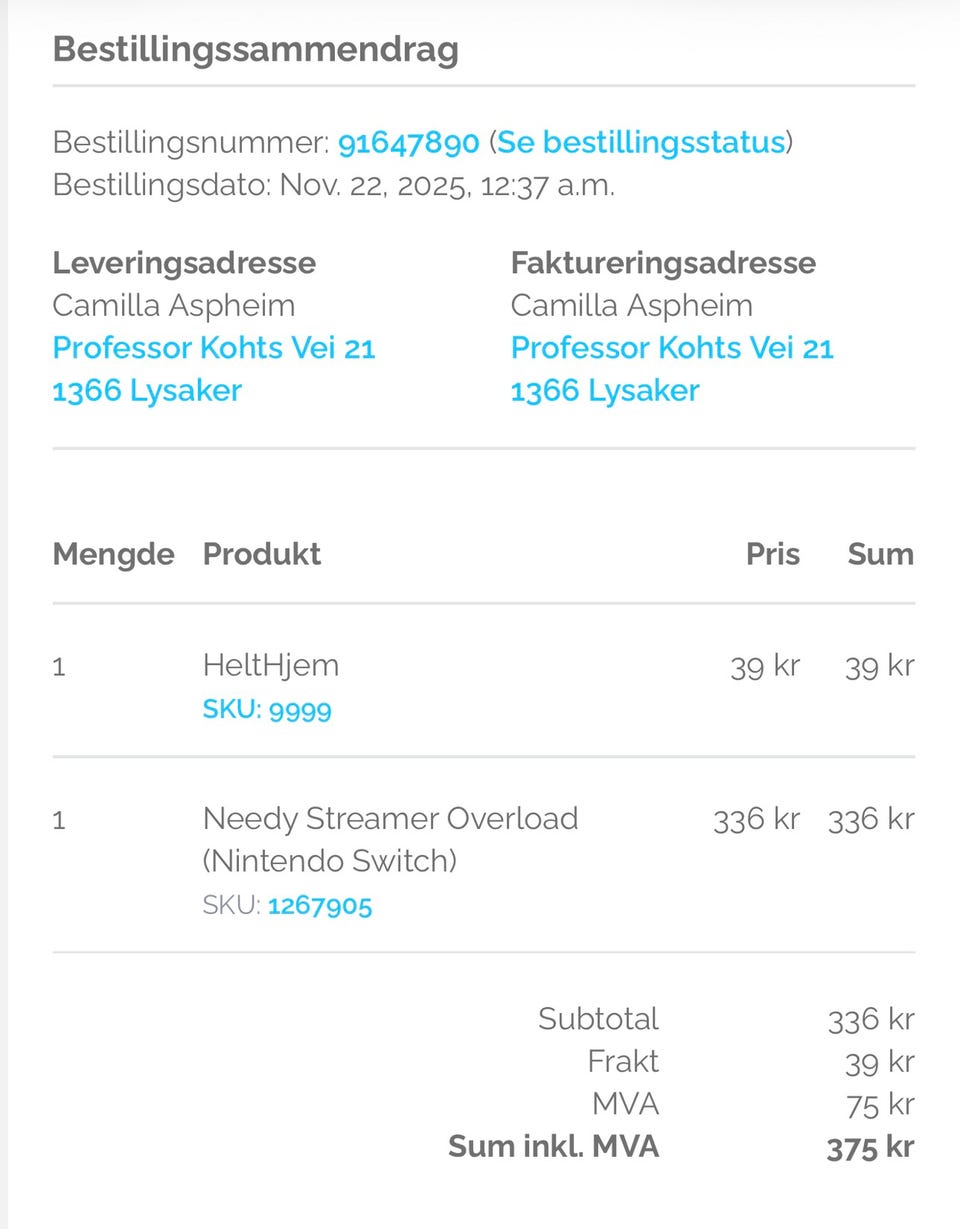Click the Mengde column header

113,554
